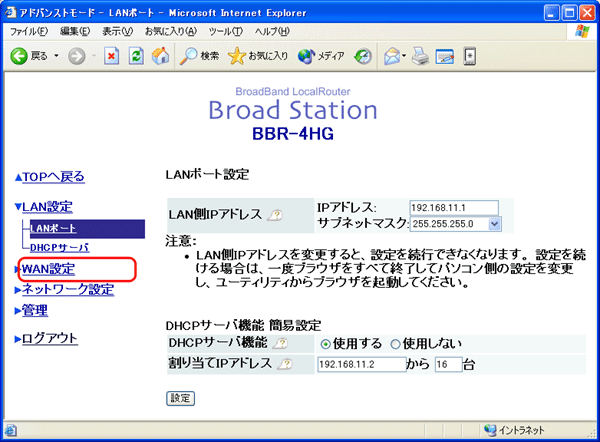This screenshot has height=442, width=600.
Task: Click the 16 台 count field
Action: (448, 364)
